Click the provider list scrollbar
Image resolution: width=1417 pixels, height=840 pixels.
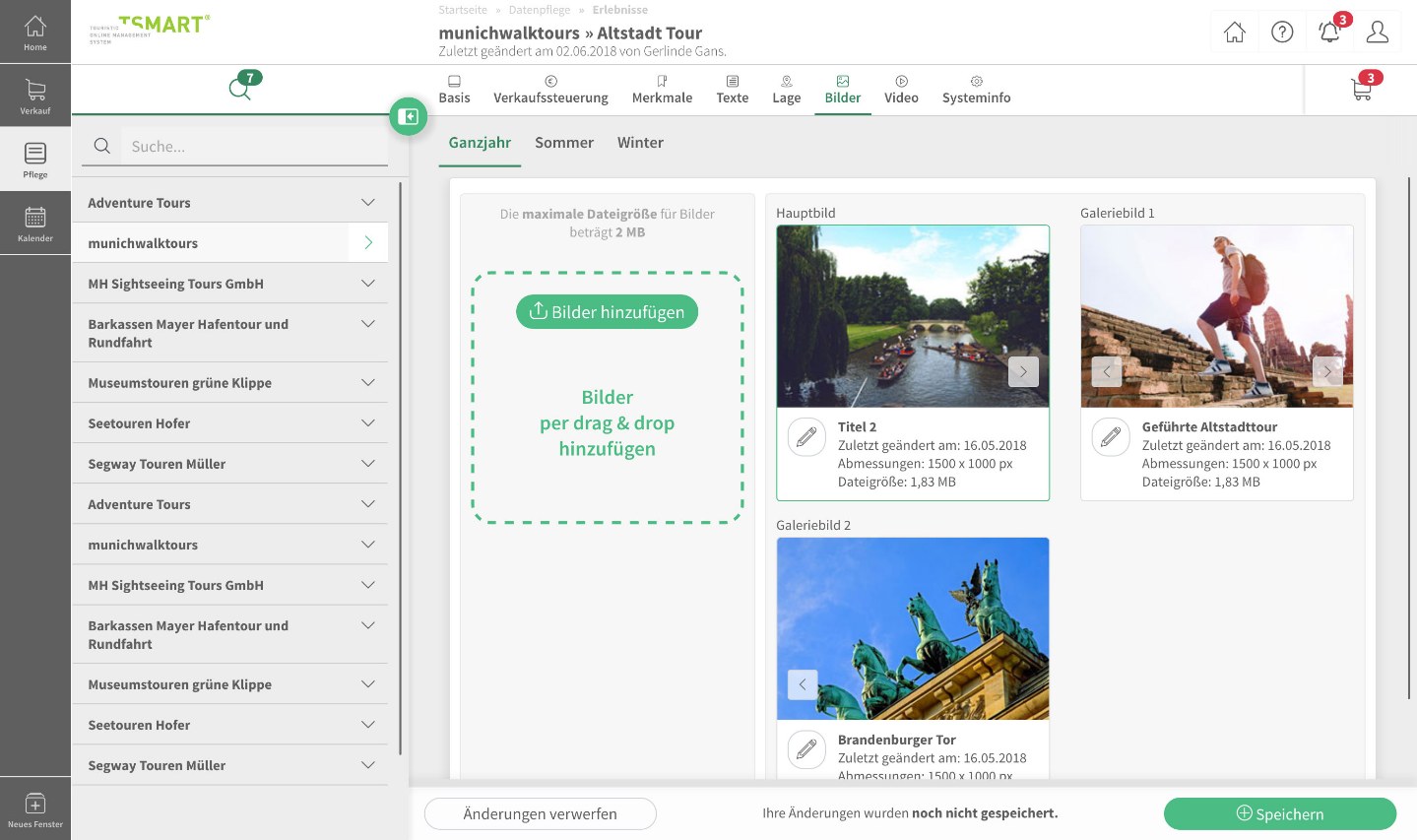click(x=401, y=469)
